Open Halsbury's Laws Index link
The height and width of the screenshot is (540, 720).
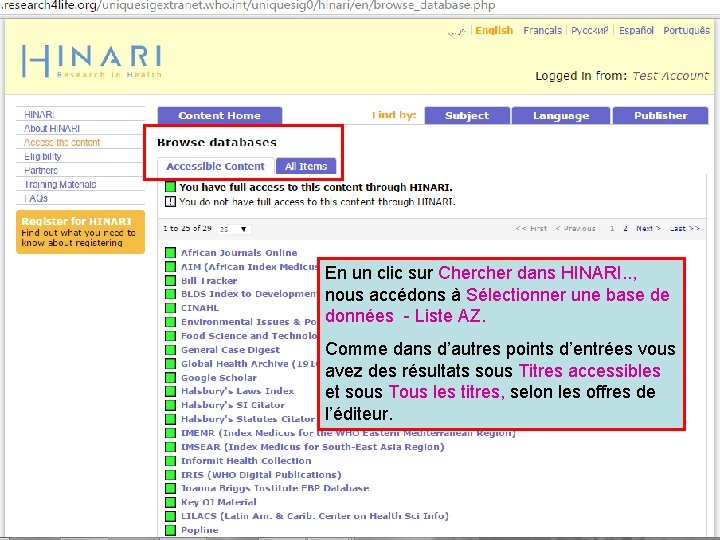(237, 391)
